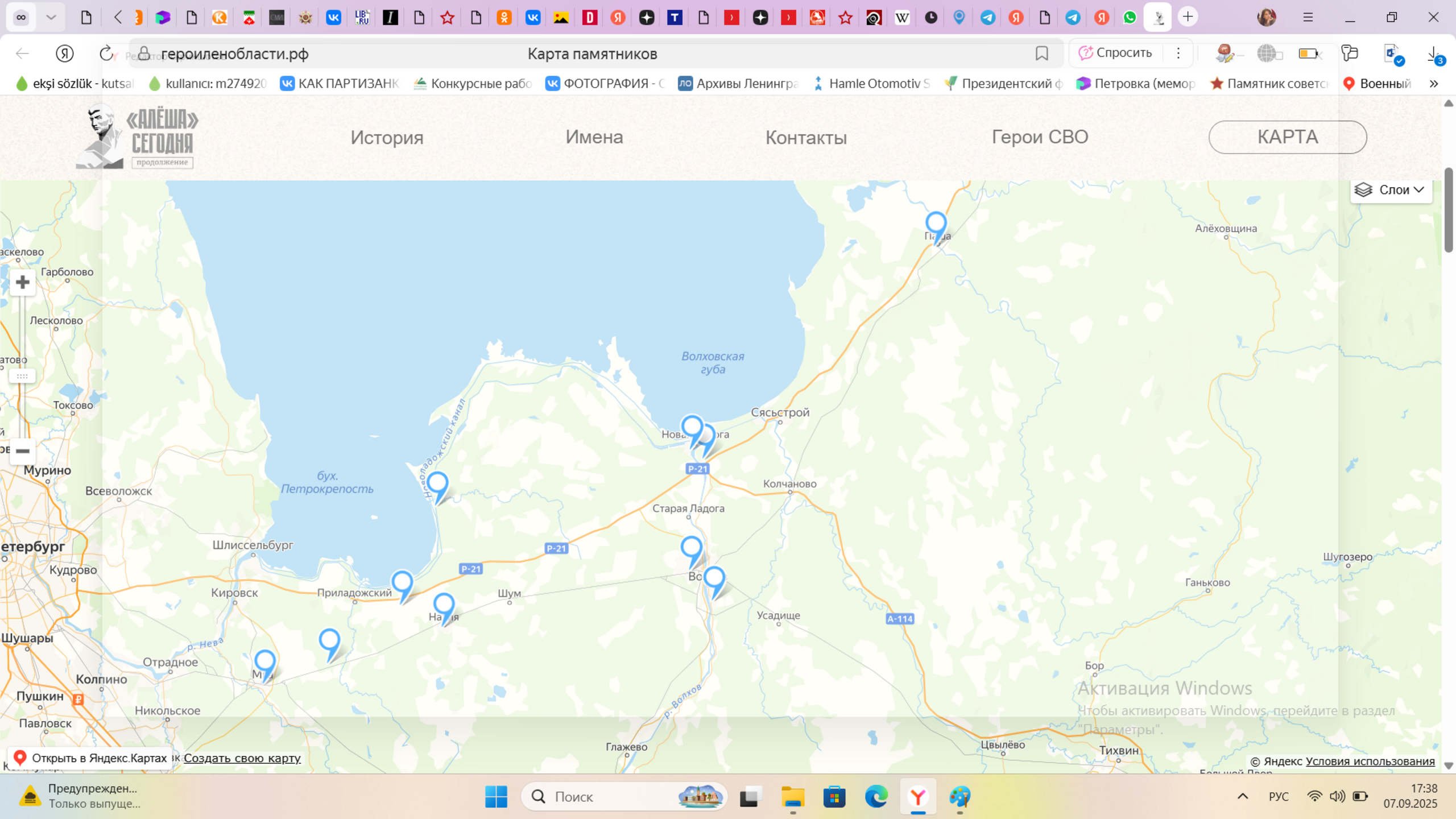Click the Спросить assistant button

1115,53
